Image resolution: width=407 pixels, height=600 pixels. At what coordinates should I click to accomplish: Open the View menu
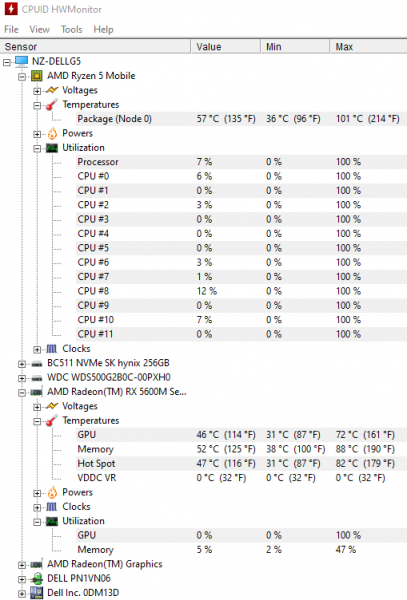pyautogui.click(x=39, y=29)
